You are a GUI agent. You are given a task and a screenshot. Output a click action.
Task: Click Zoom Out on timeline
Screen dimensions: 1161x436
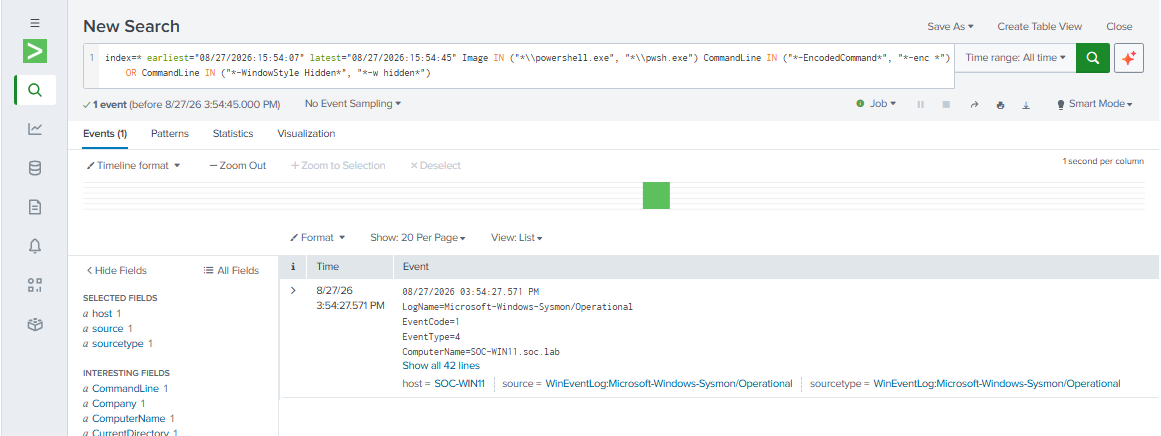(x=238, y=165)
